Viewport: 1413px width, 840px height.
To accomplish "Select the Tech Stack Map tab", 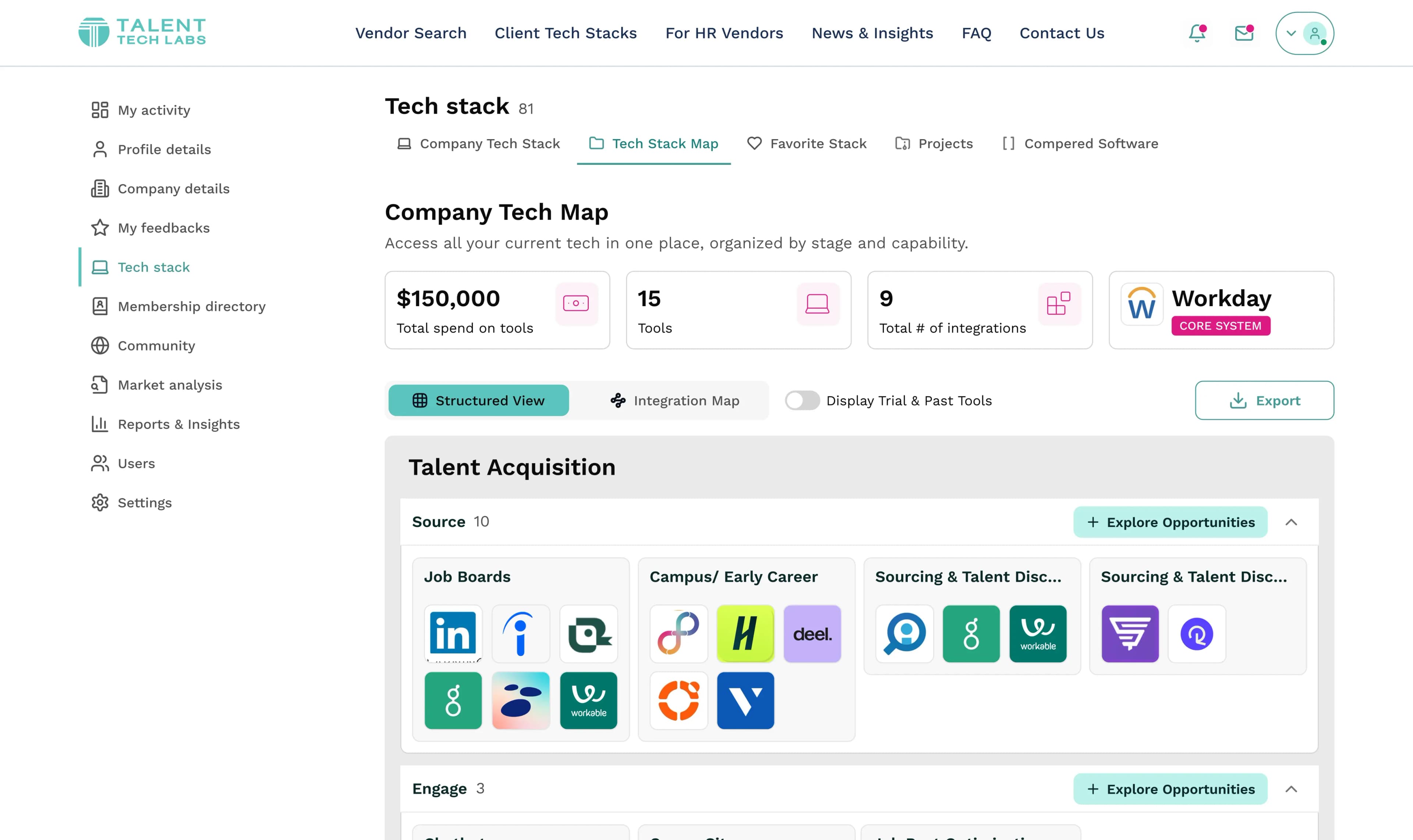I will [654, 144].
